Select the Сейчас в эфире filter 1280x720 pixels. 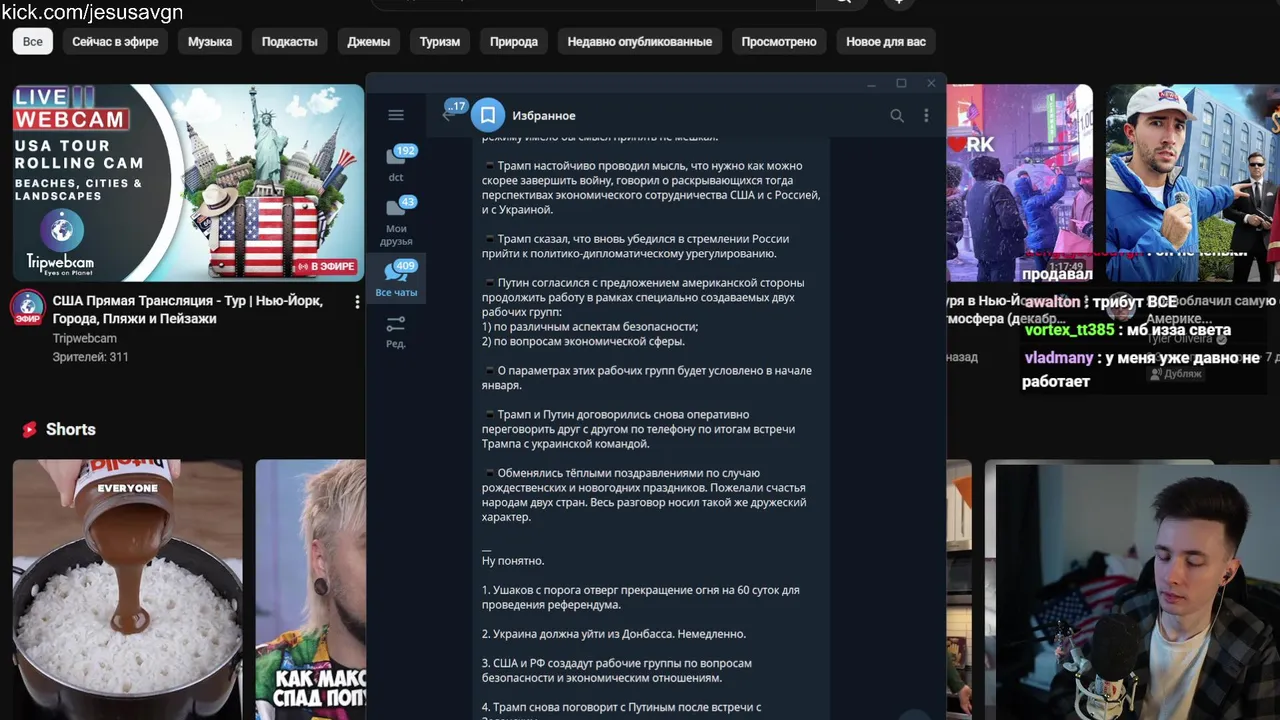click(x=115, y=41)
